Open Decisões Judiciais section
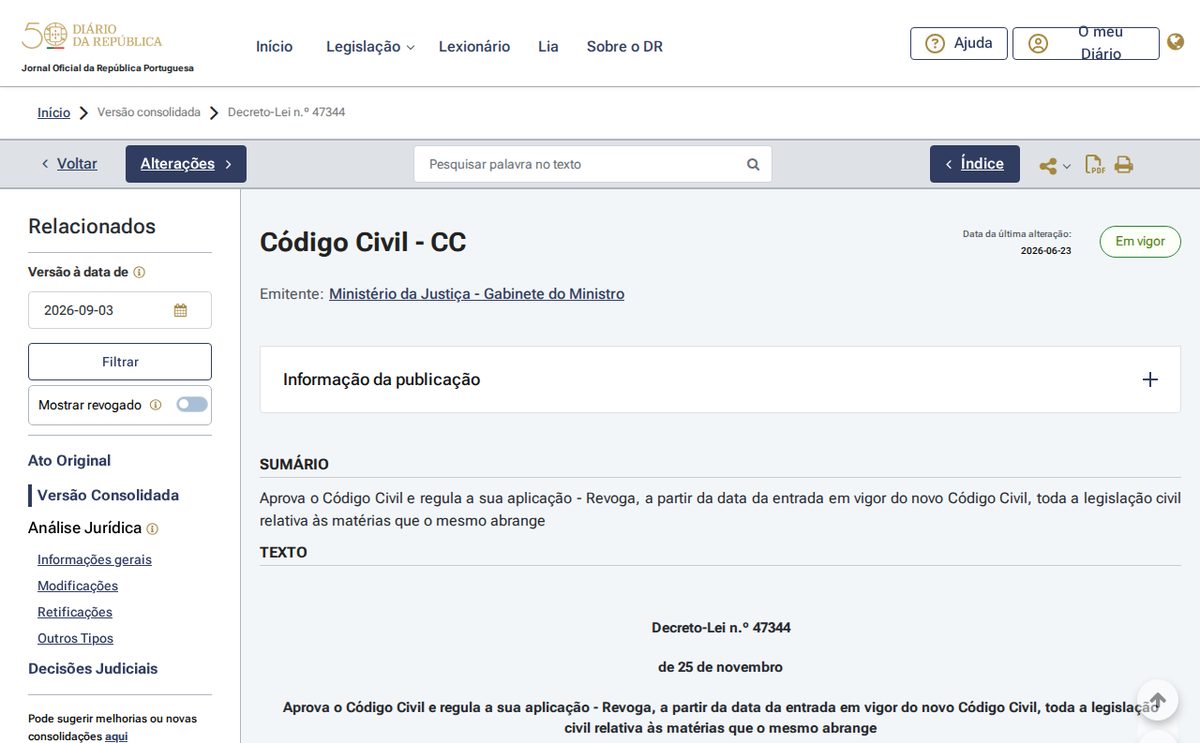The height and width of the screenshot is (743, 1200). (x=93, y=669)
